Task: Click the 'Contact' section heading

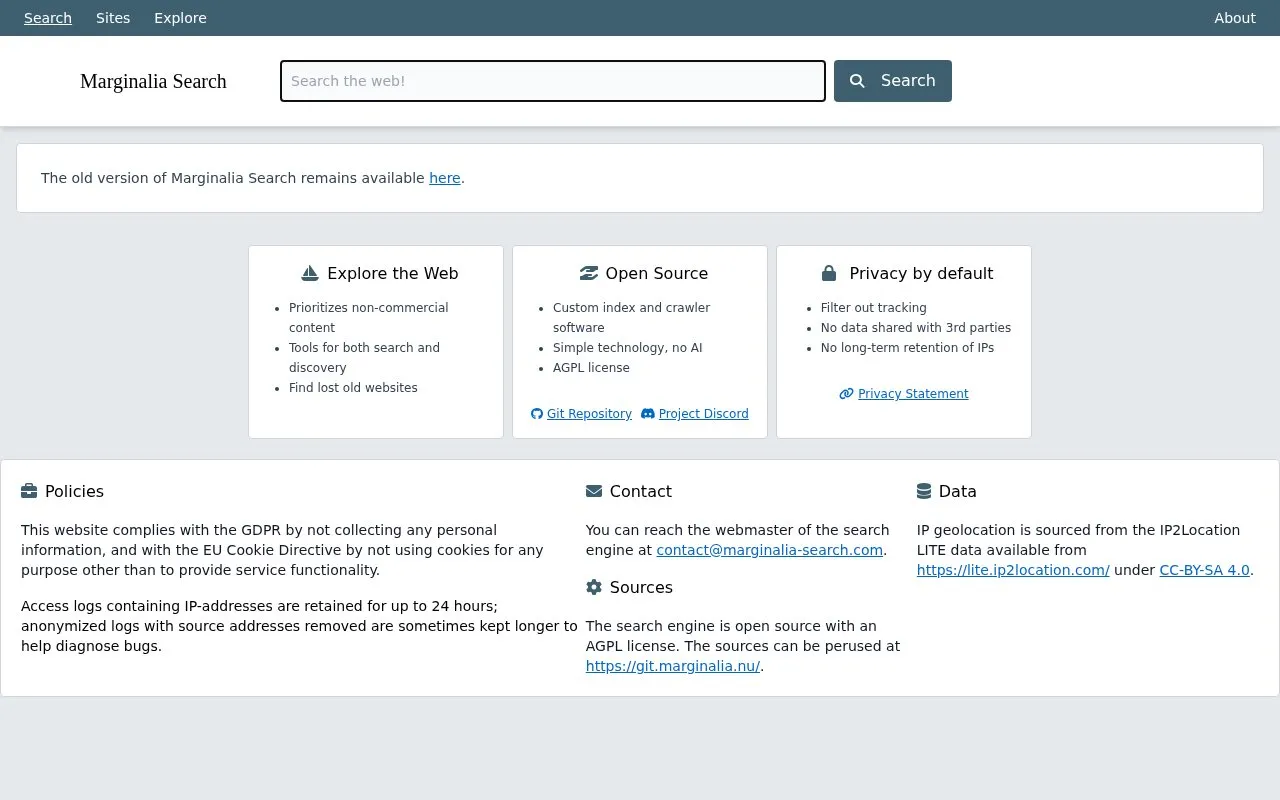Action: pyautogui.click(x=641, y=491)
